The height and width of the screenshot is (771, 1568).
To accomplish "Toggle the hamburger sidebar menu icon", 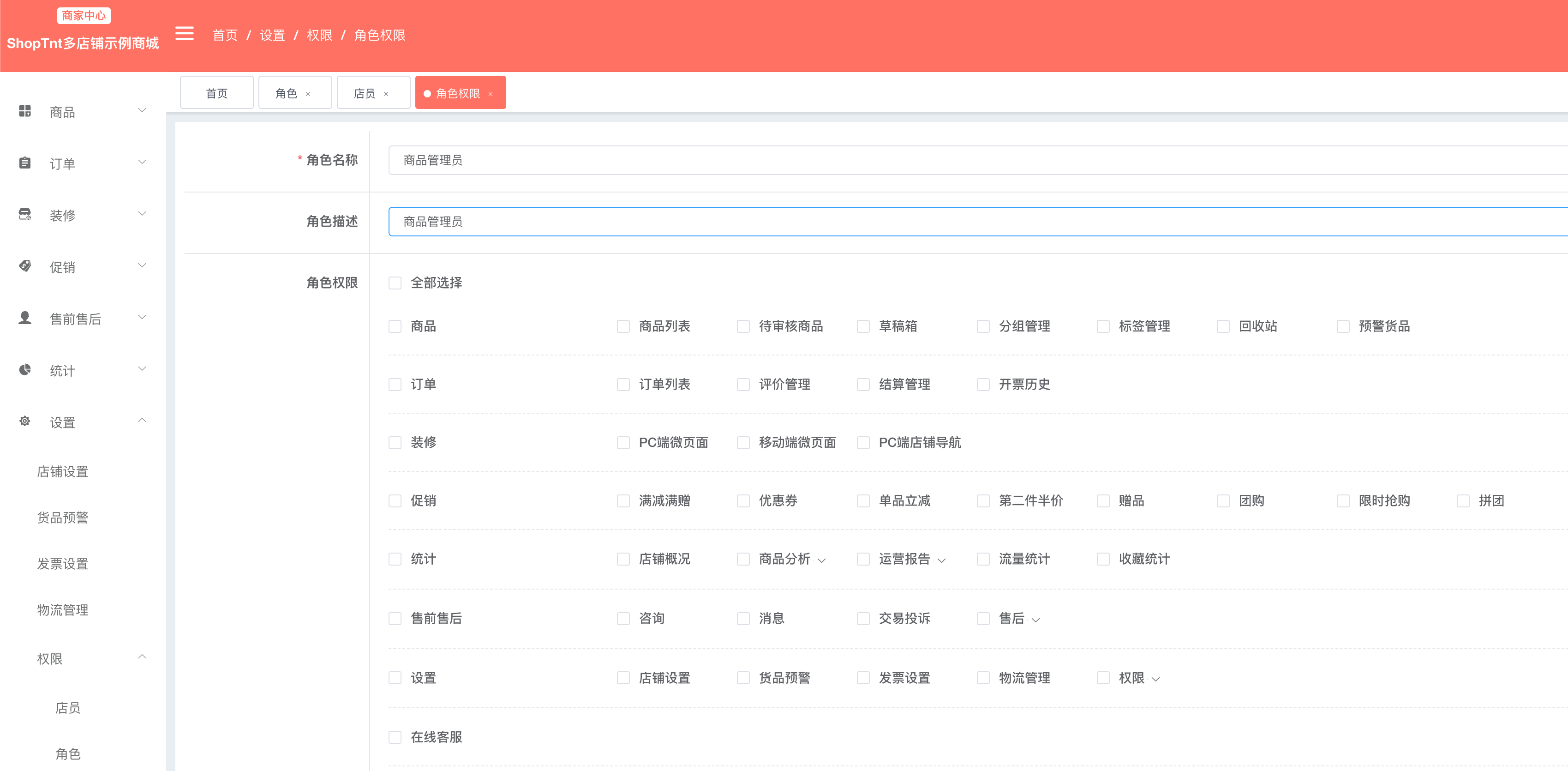I will (185, 34).
